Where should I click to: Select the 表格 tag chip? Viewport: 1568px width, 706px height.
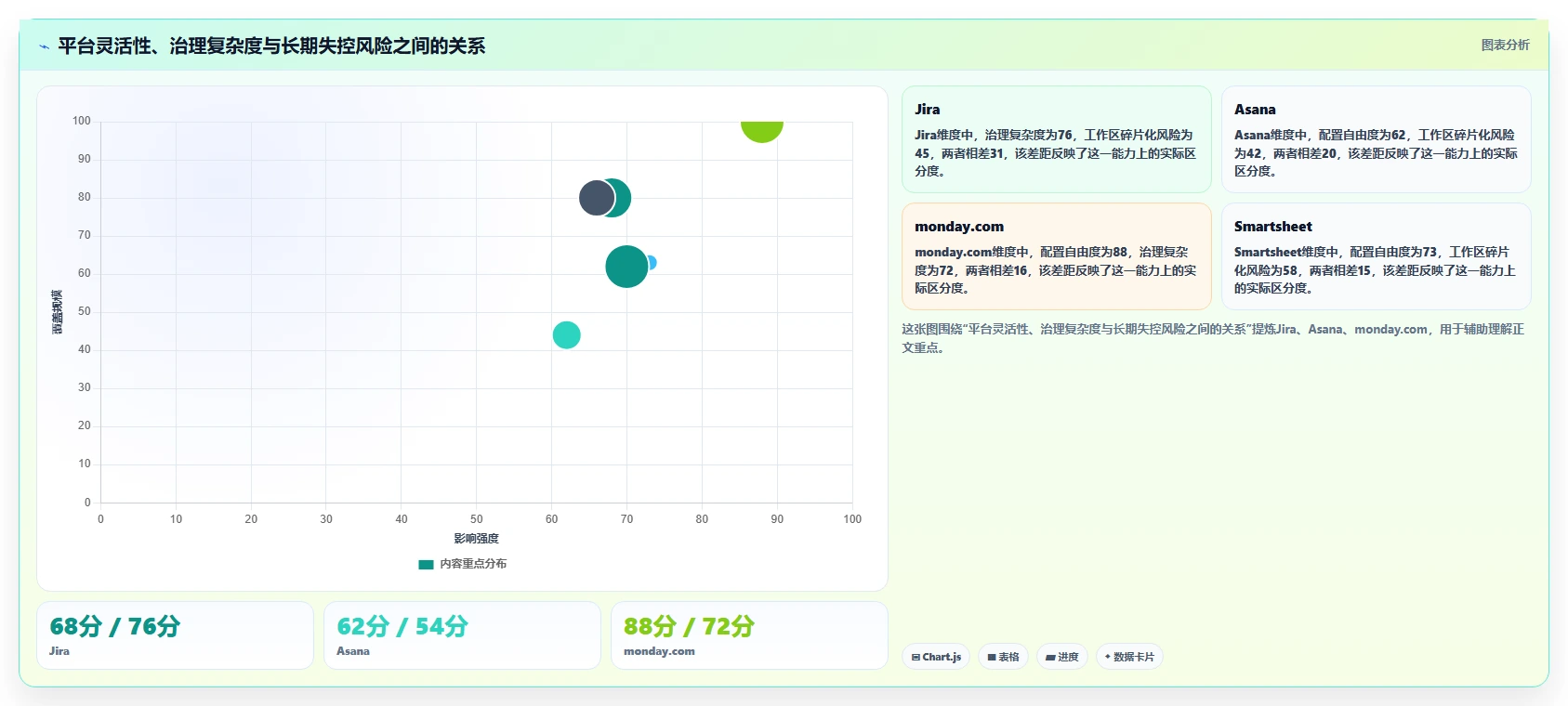pos(1003,657)
